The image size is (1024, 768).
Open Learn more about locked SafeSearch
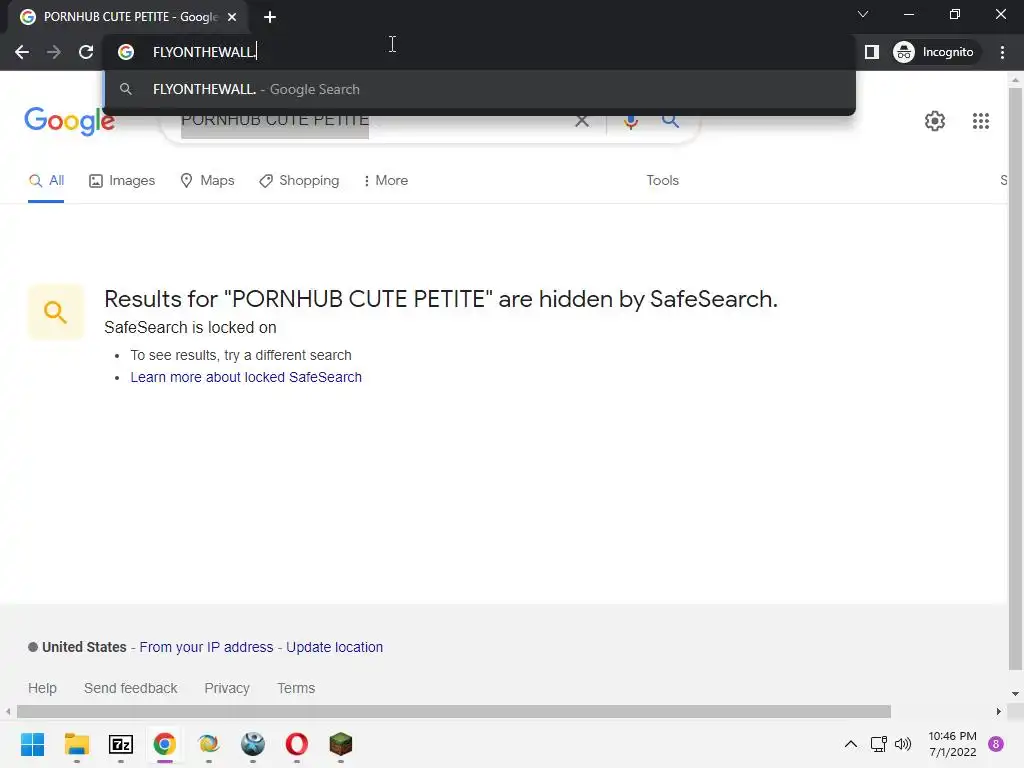point(246,377)
